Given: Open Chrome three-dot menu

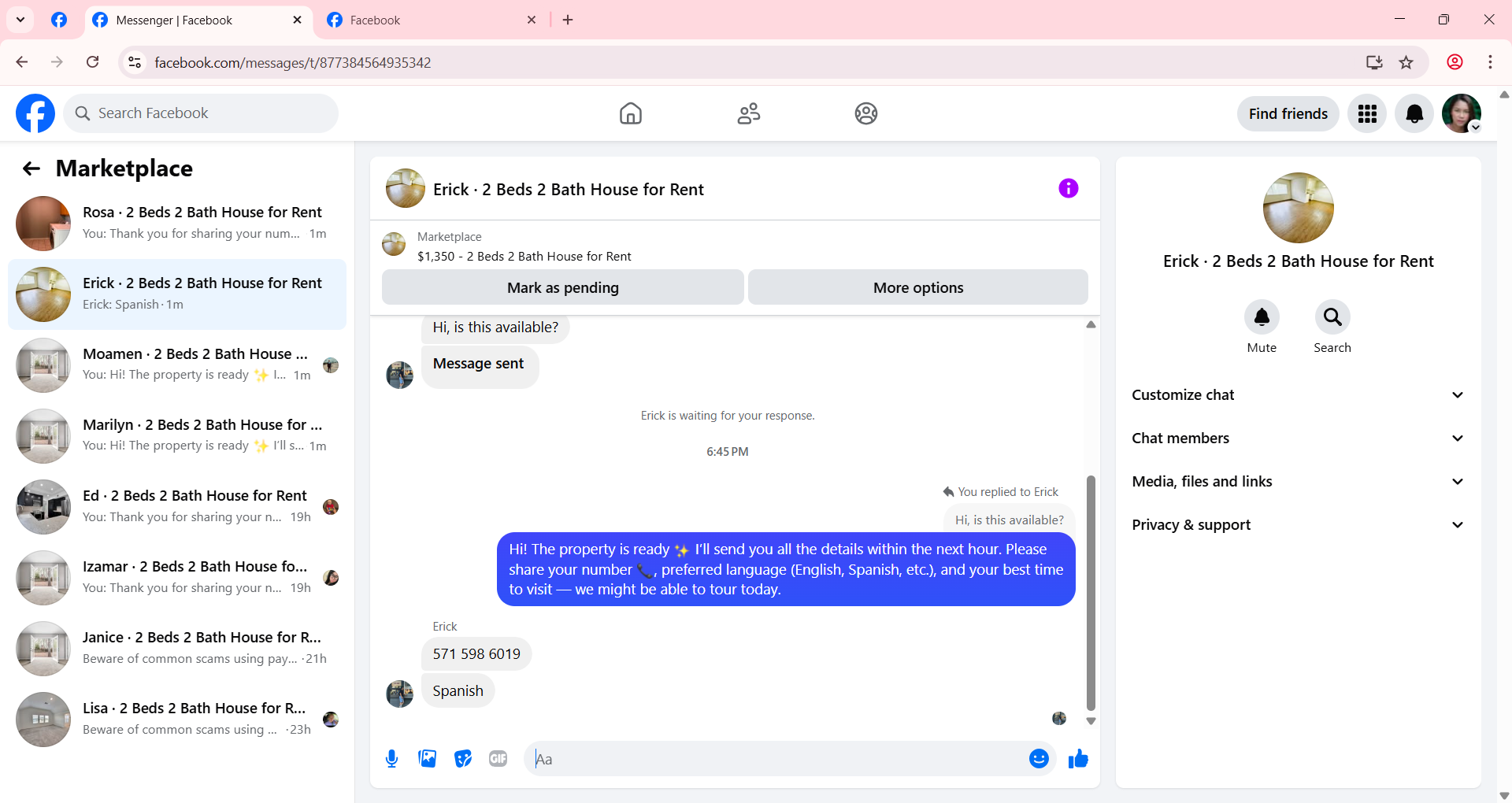Looking at the screenshot, I should pos(1490,62).
